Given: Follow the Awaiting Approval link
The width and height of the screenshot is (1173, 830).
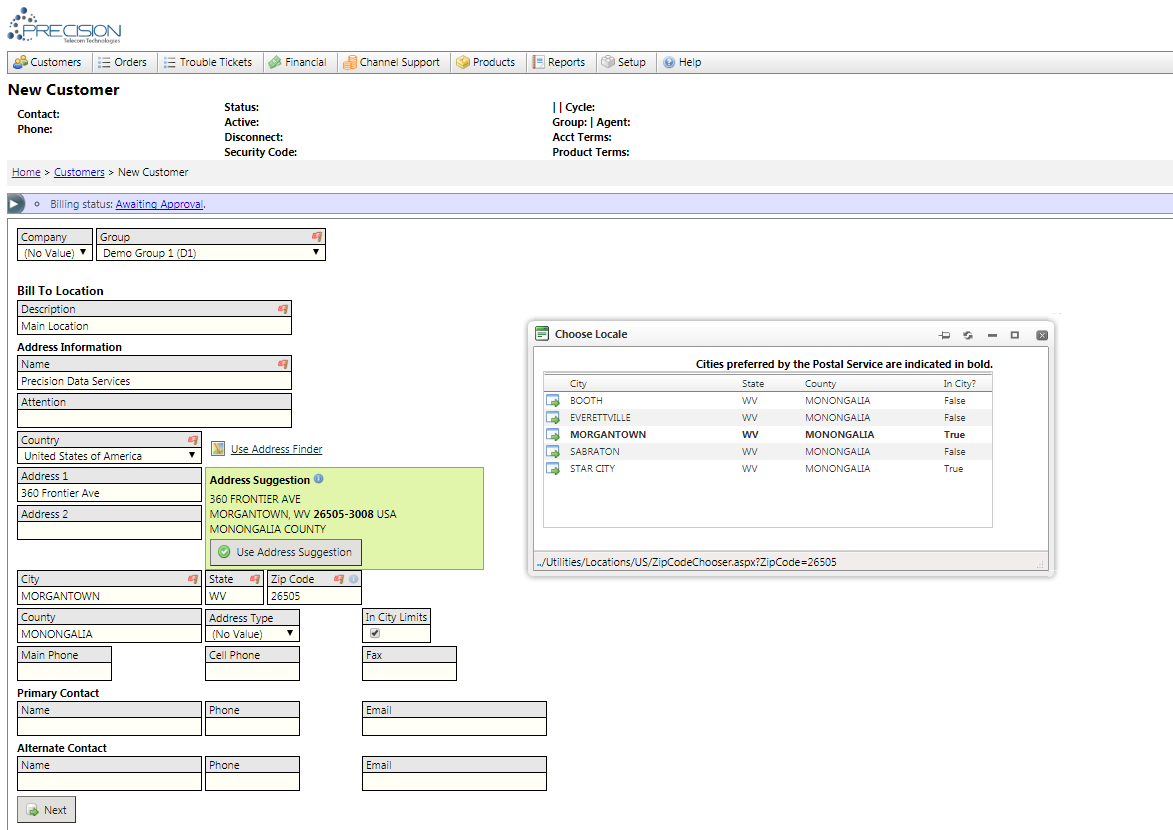Looking at the screenshot, I should (159, 204).
